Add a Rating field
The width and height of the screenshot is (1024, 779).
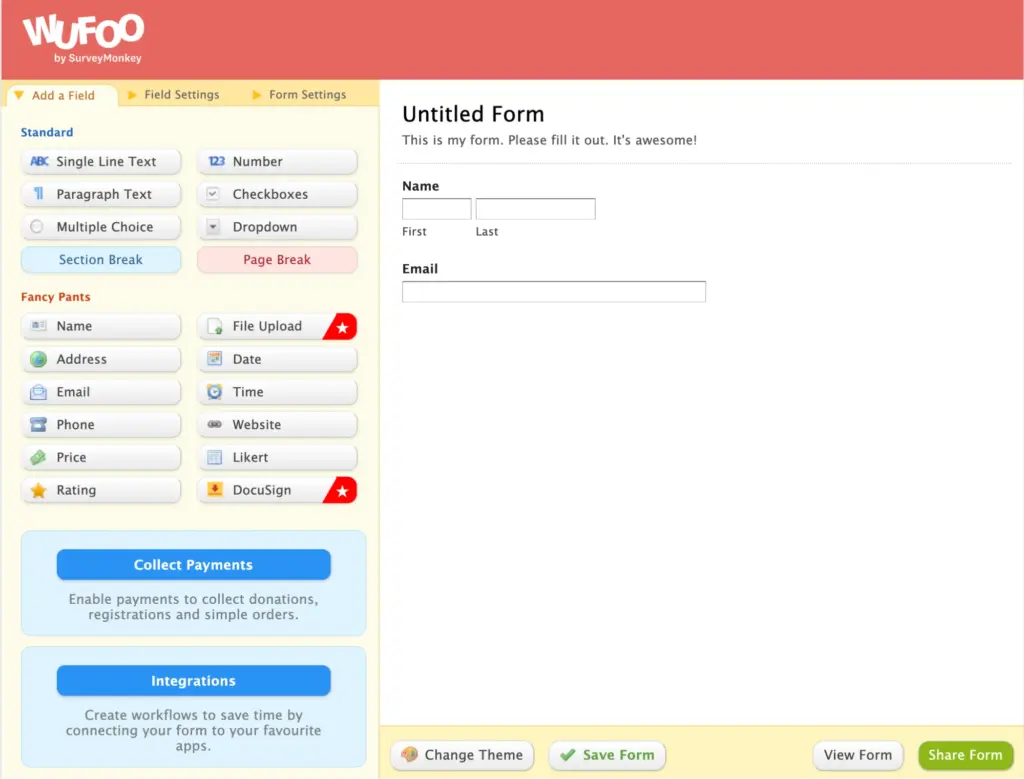(101, 490)
